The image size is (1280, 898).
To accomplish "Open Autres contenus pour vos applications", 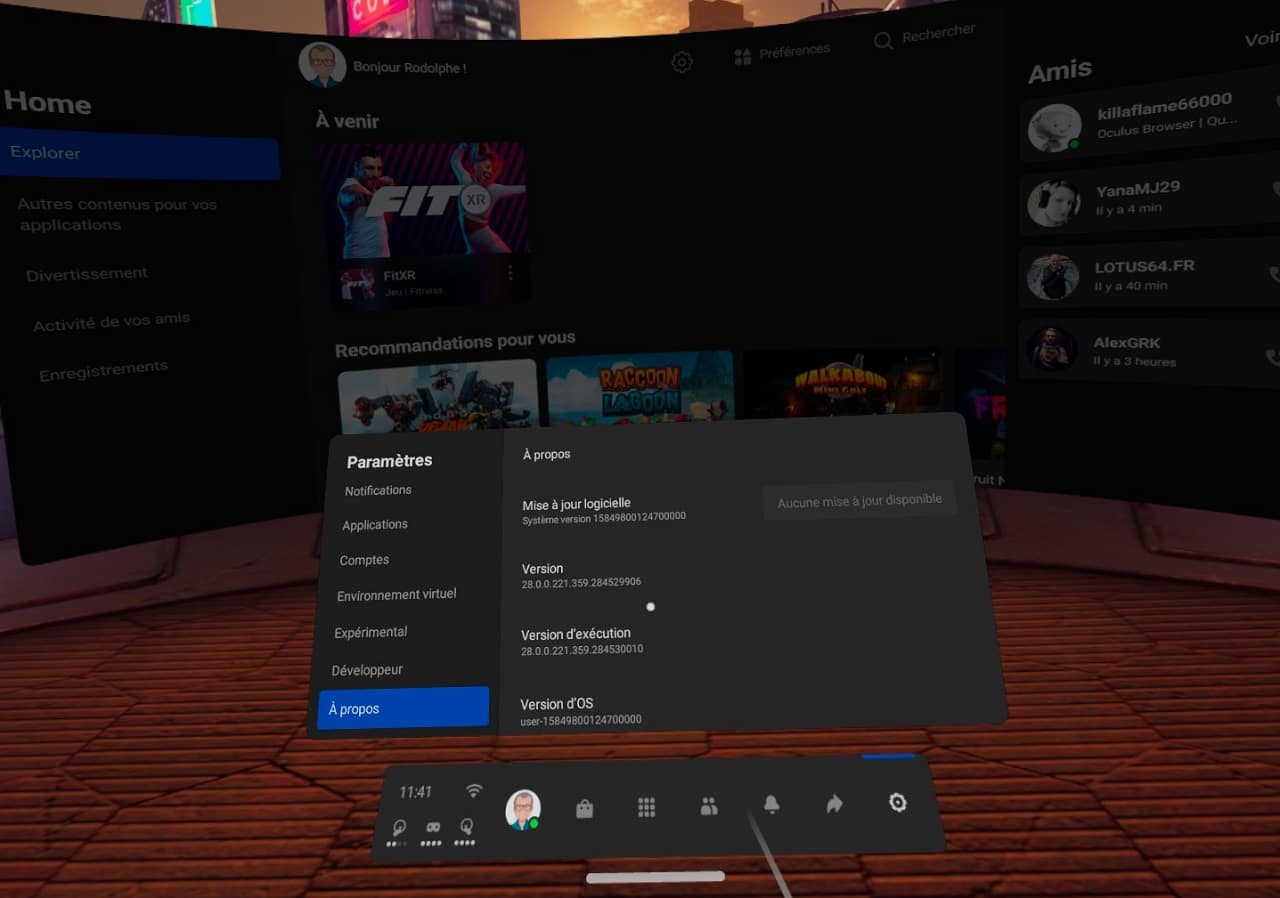I will pos(117,214).
